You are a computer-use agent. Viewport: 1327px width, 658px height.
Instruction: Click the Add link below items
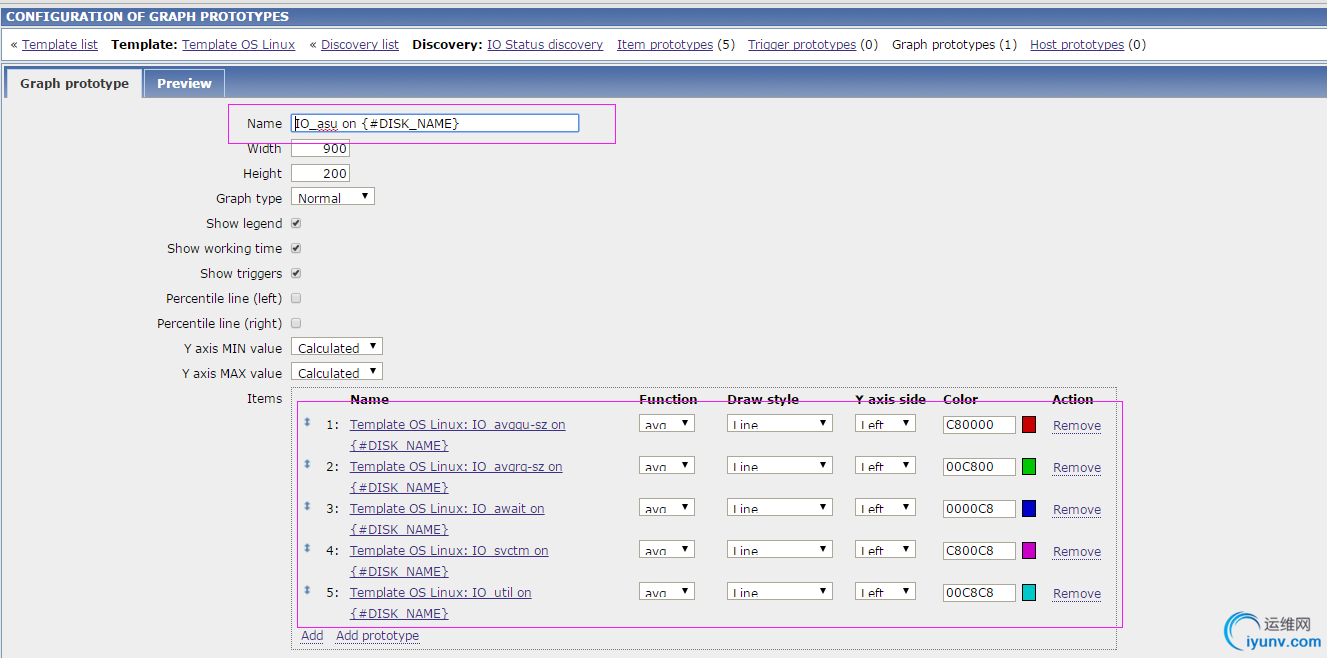(312, 635)
